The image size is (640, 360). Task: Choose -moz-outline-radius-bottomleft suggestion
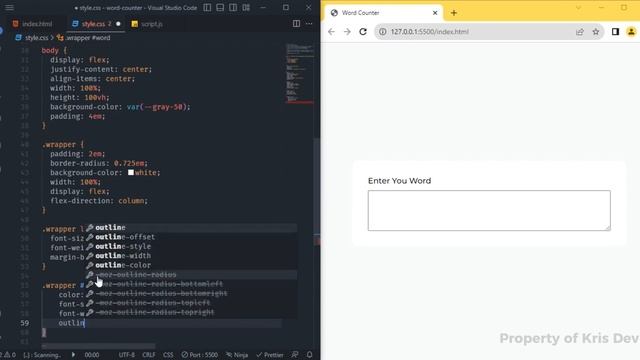[x=191, y=284]
